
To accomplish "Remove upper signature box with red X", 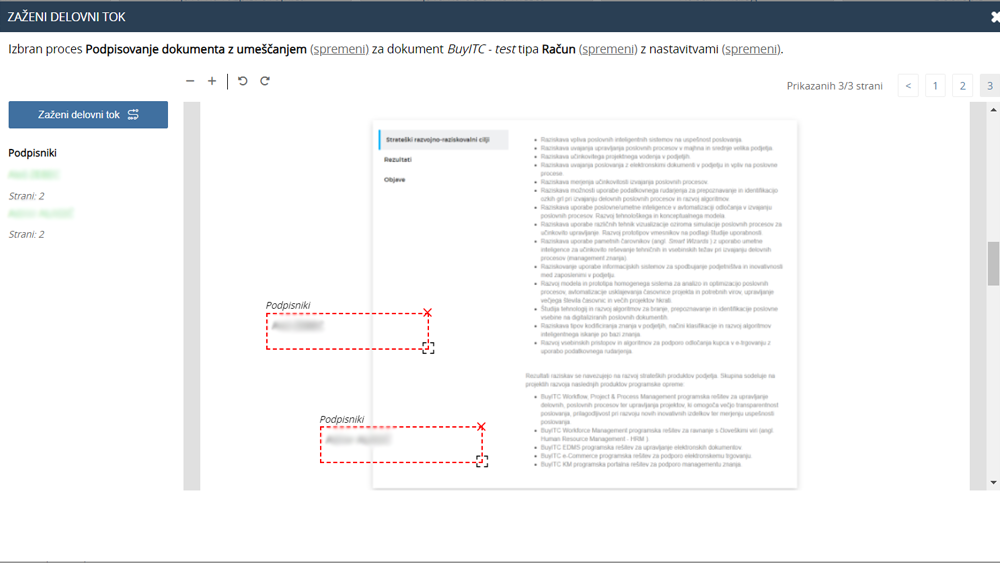I will coord(427,312).
